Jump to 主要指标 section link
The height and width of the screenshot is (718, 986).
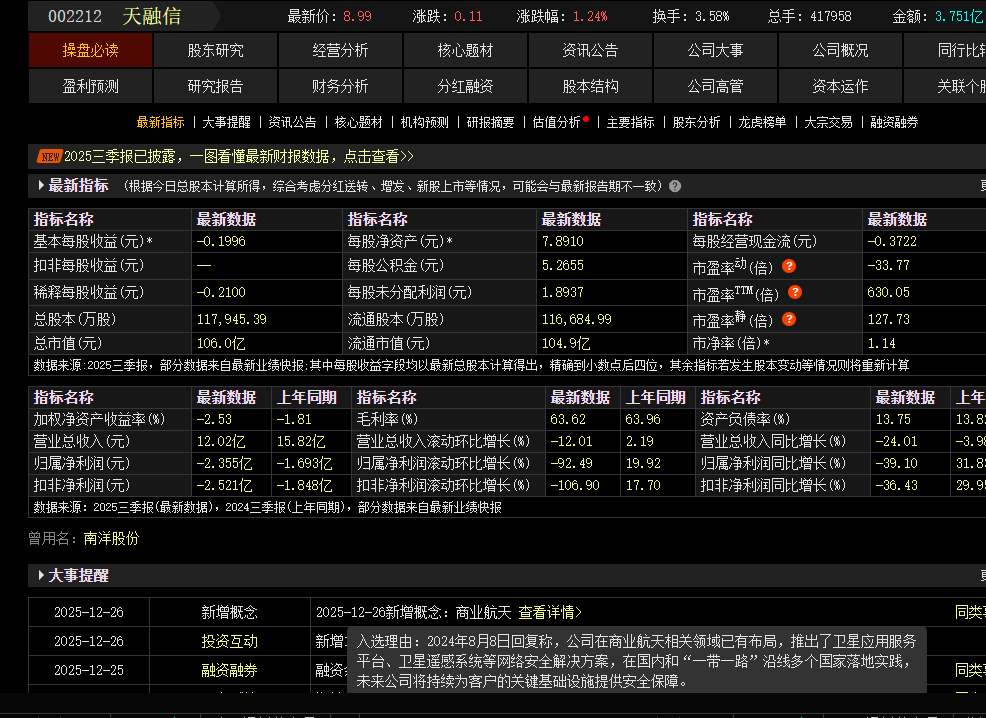(630, 122)
